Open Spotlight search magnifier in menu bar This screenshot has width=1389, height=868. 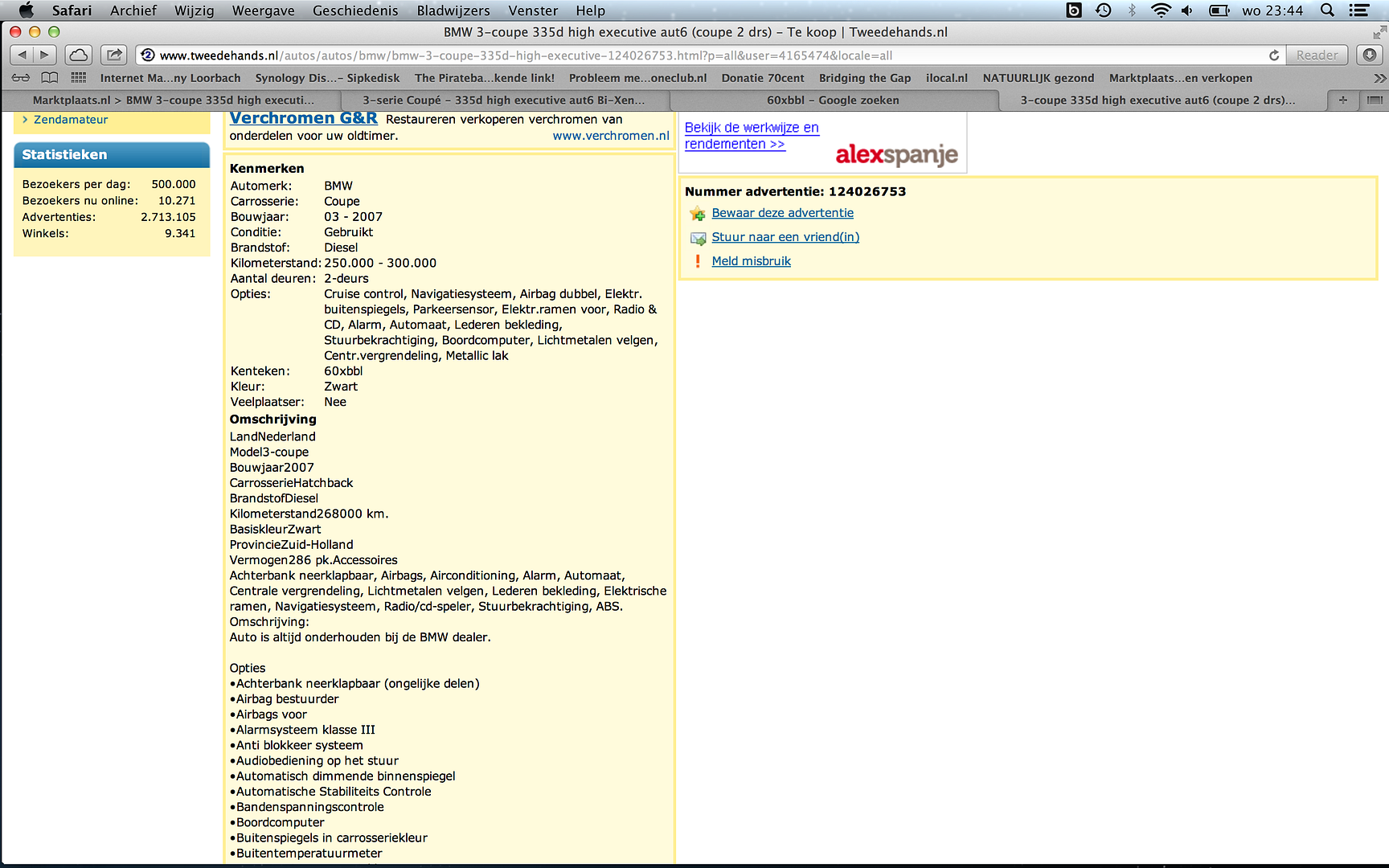[x=1327, y=10]
